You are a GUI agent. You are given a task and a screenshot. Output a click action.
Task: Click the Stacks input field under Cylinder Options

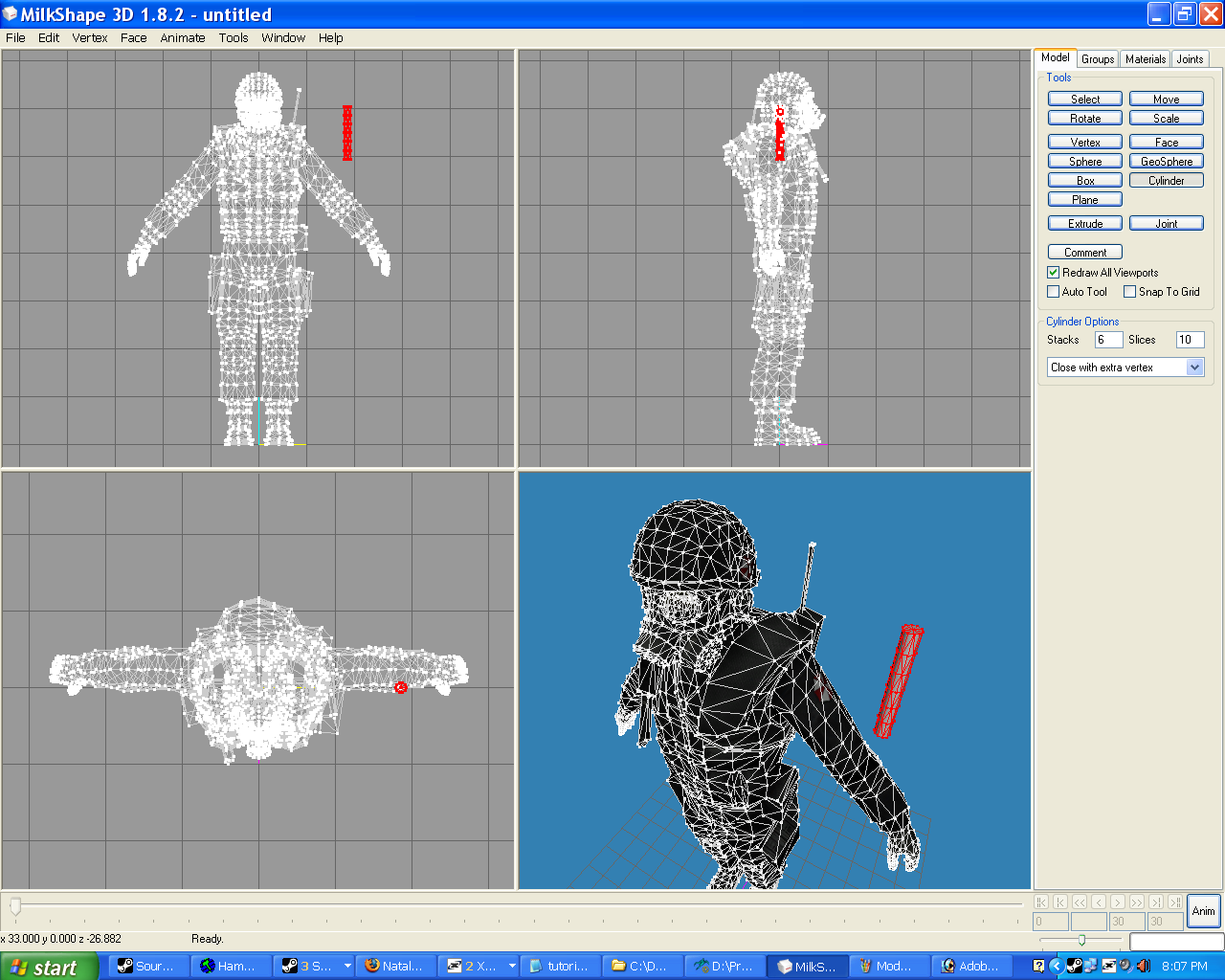click(1107, 339)
